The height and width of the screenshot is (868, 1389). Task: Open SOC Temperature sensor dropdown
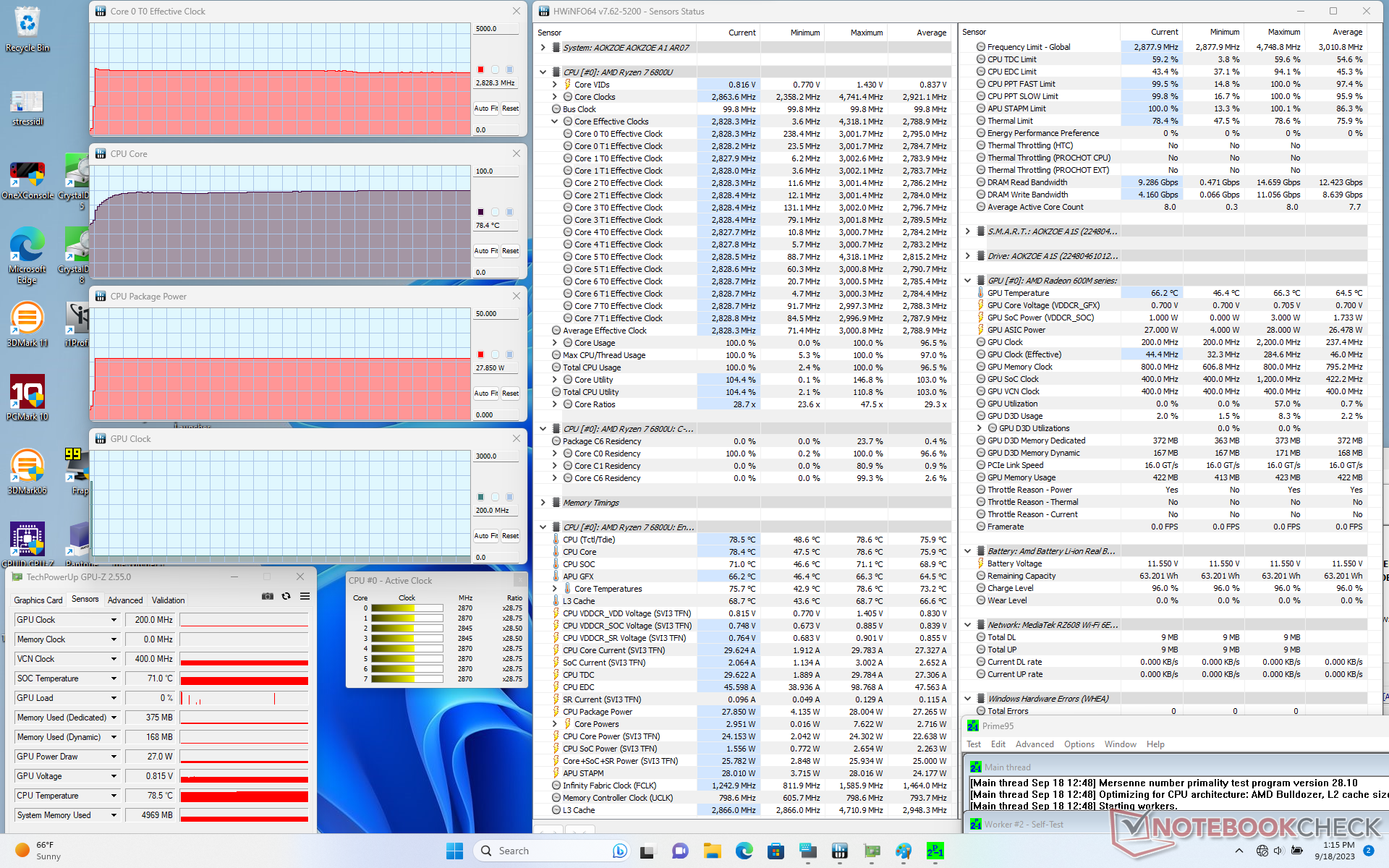tap(114, 678)
